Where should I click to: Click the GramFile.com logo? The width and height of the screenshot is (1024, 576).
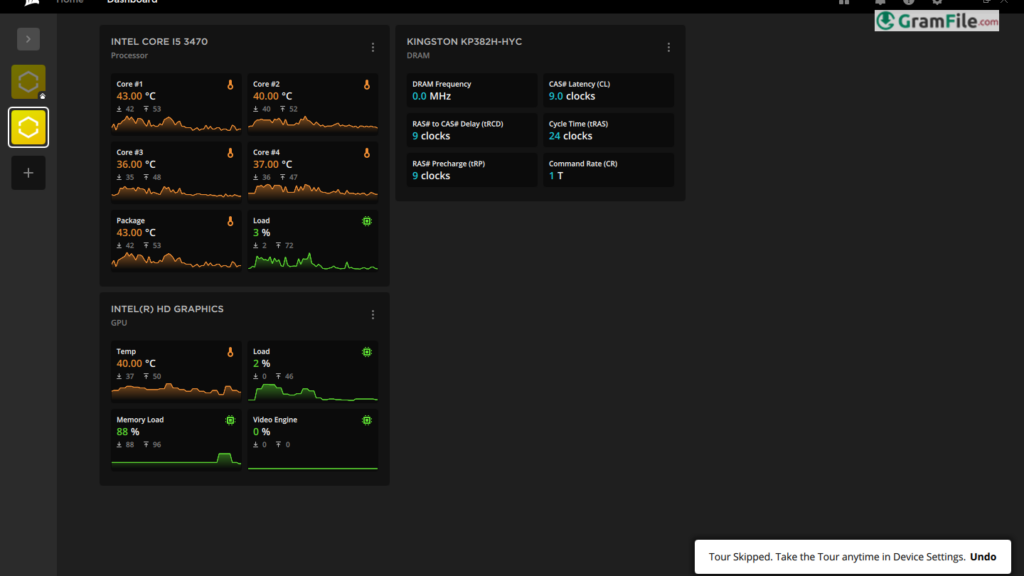936,21
